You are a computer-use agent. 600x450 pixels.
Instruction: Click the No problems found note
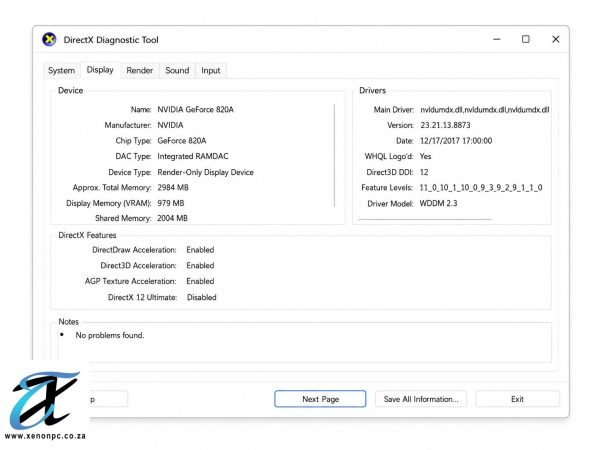pos(110,336)
